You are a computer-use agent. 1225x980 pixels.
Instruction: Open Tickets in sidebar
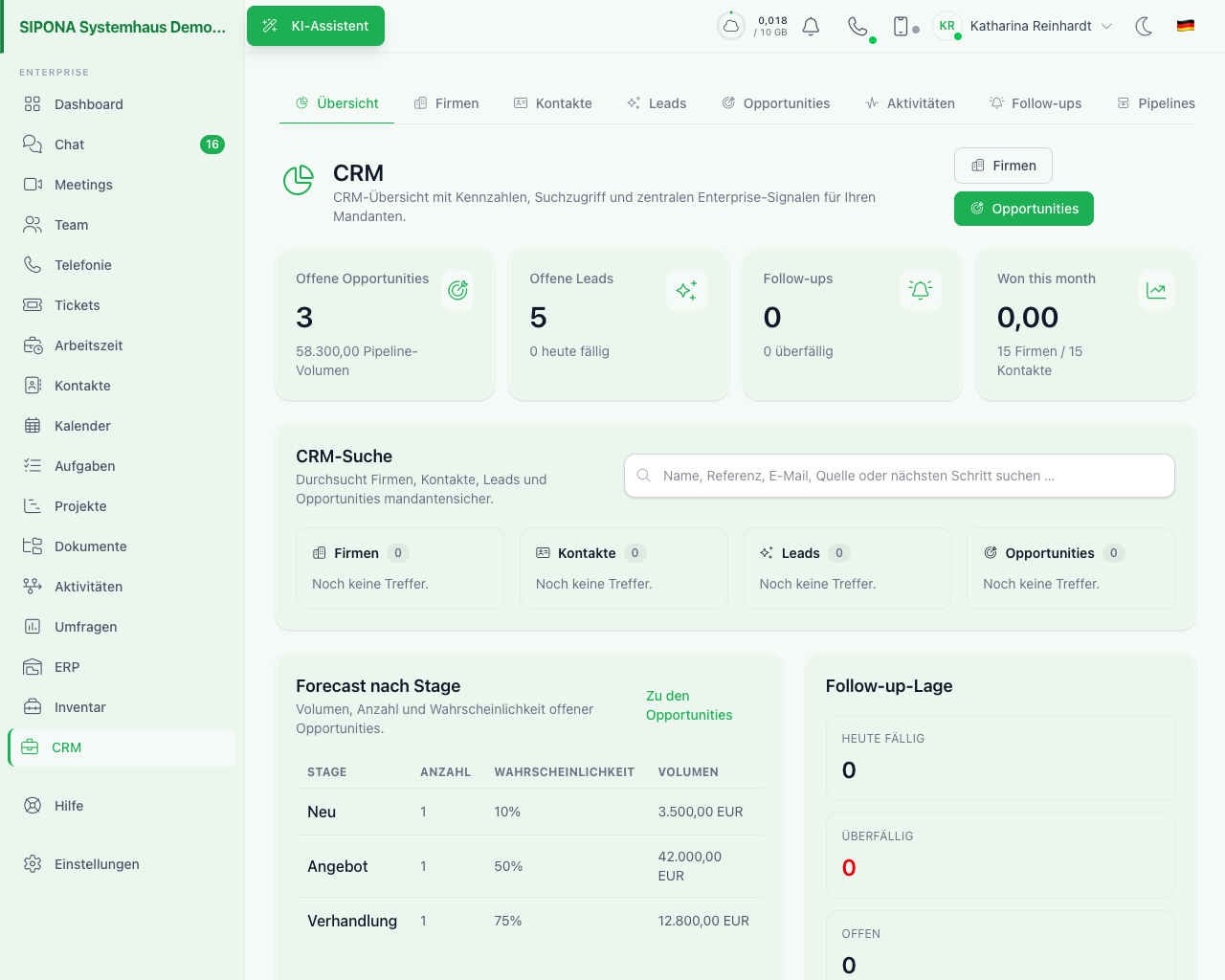click(x=122, y=305)
